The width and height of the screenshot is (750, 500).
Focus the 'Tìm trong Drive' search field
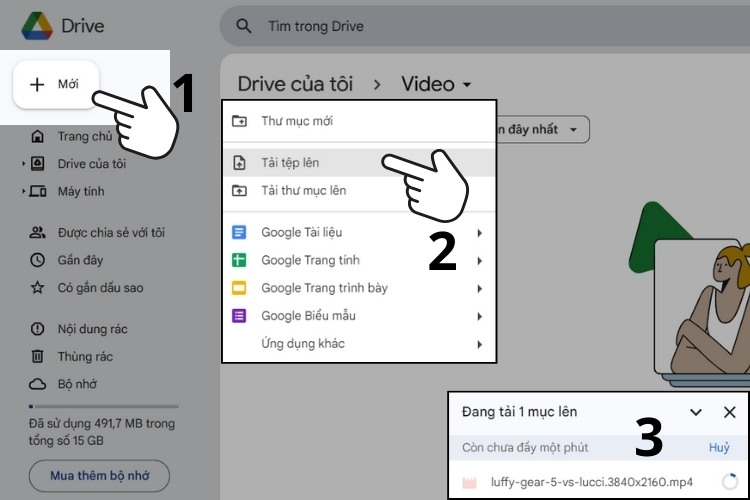[x=485, y=26]
